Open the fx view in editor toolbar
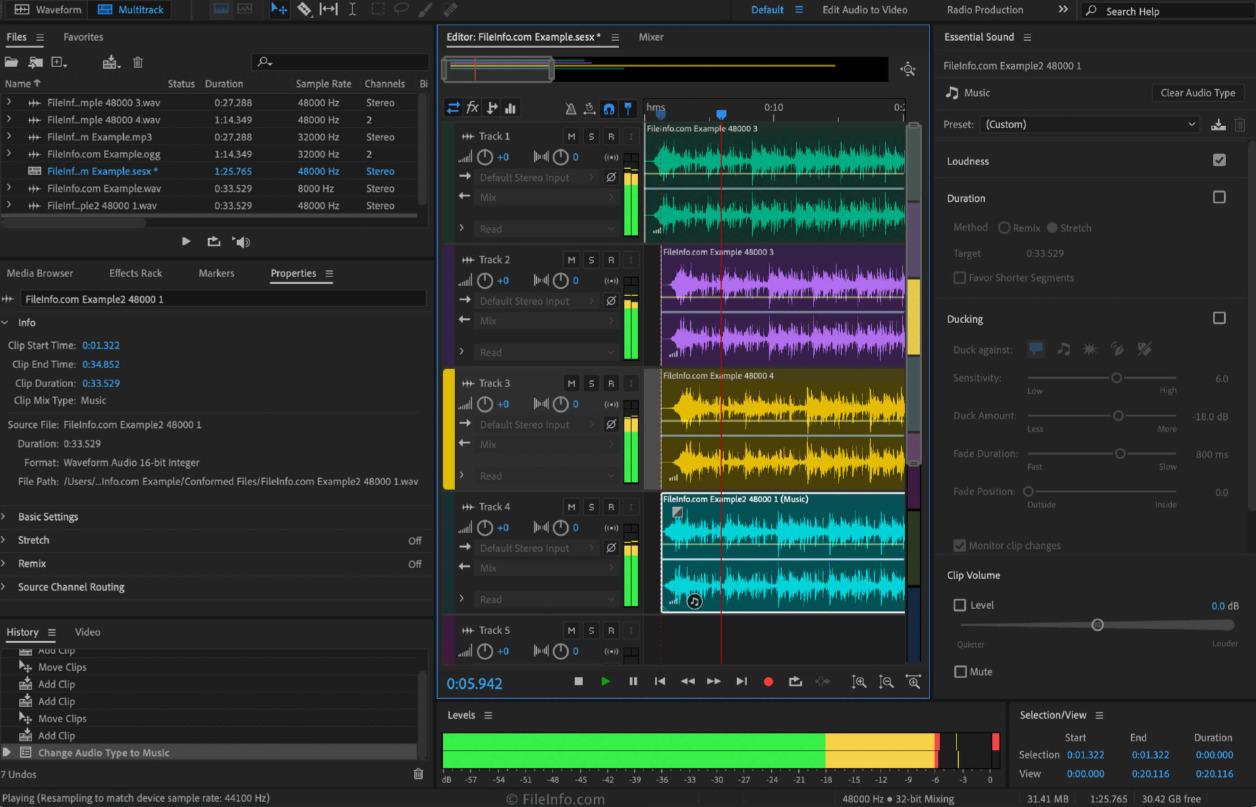Viewport: 1256px width, 807px height. pos(473,108)
